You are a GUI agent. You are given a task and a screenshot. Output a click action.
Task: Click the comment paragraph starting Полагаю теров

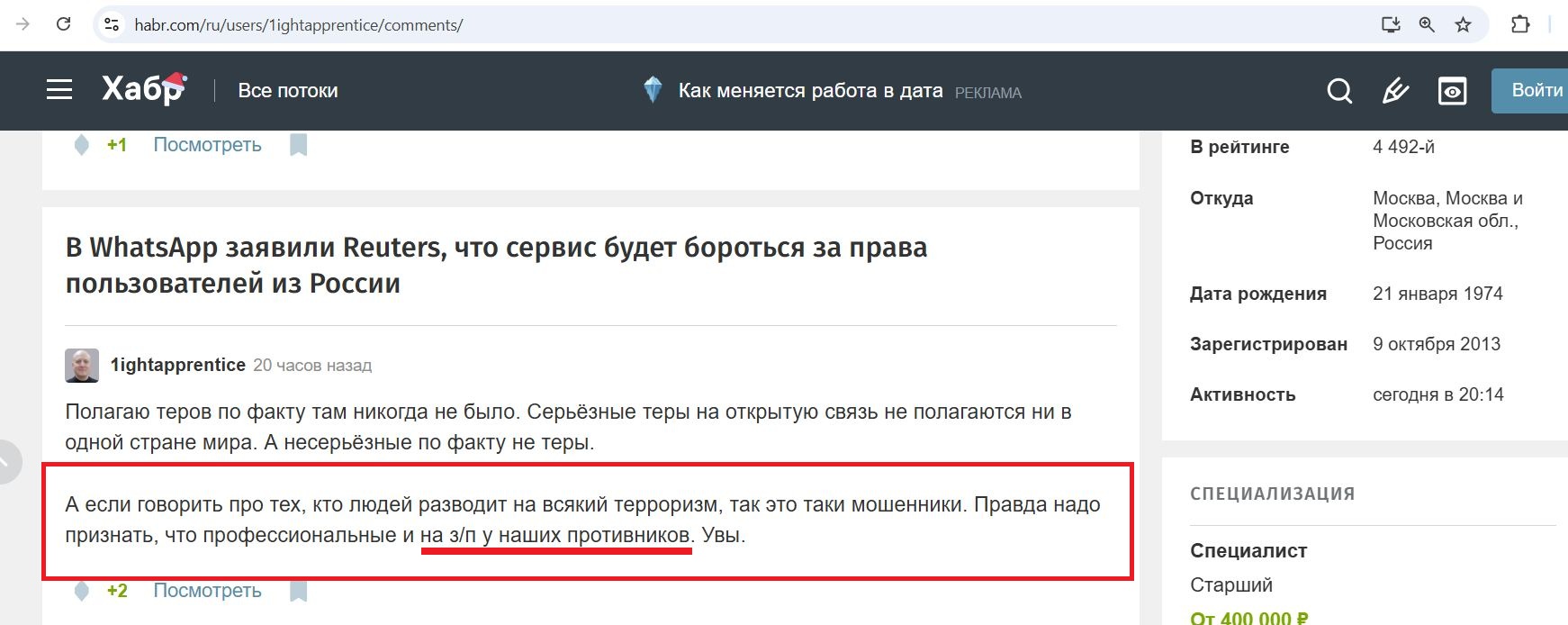coord(568,427)
